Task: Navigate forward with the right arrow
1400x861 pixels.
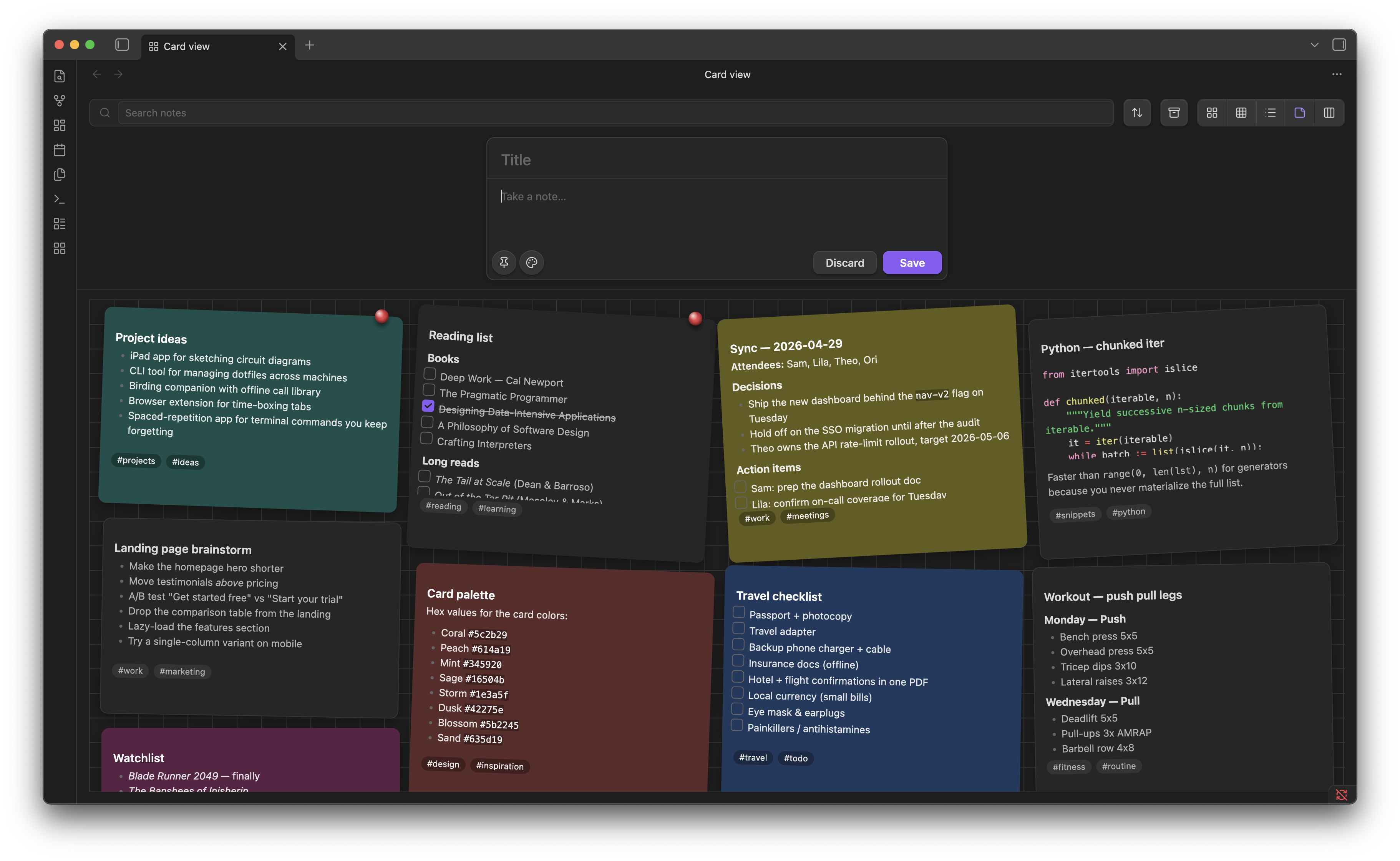Action: pyautogui.click(x=118, y=75)
